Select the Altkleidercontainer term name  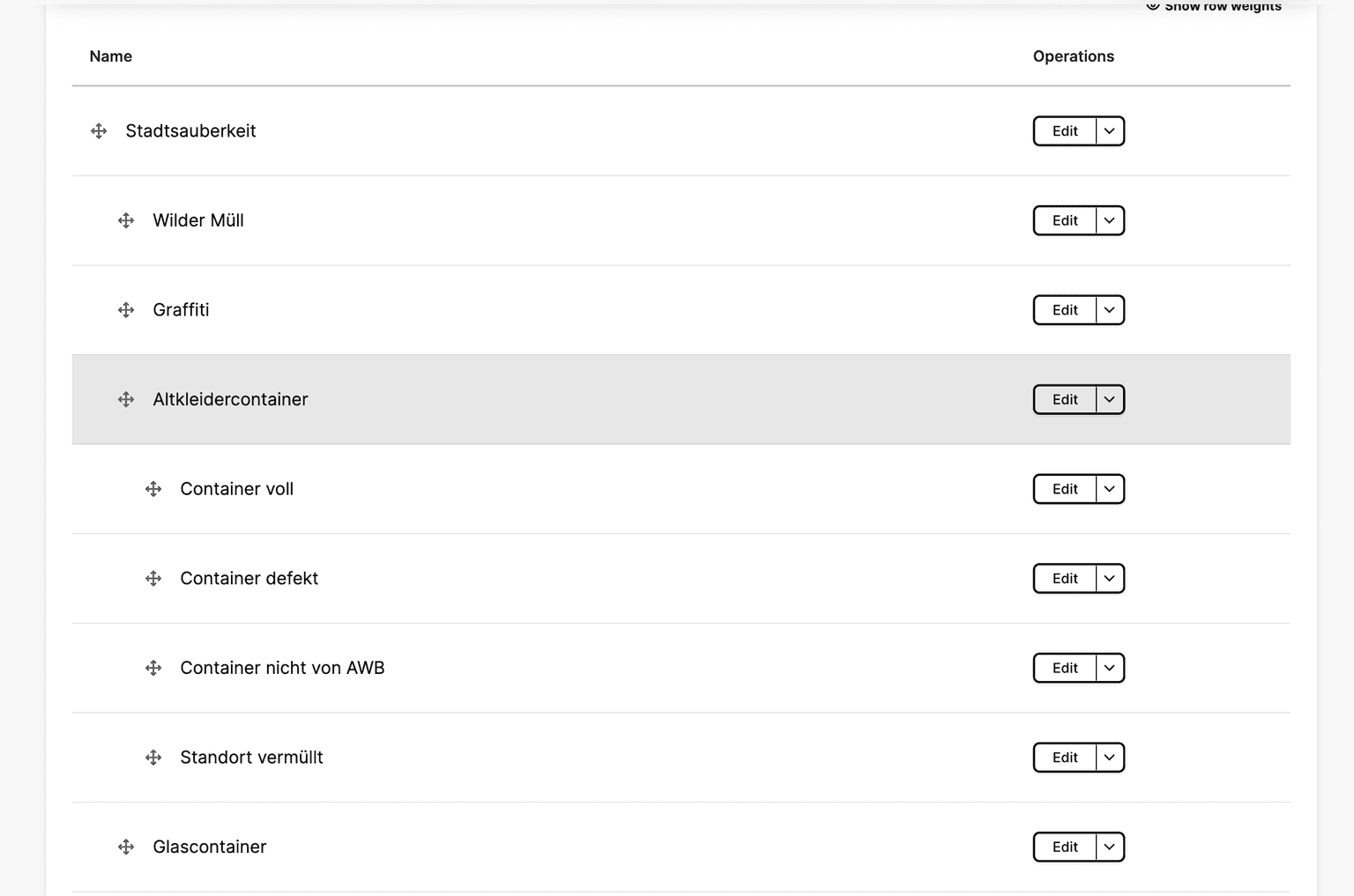230,399
